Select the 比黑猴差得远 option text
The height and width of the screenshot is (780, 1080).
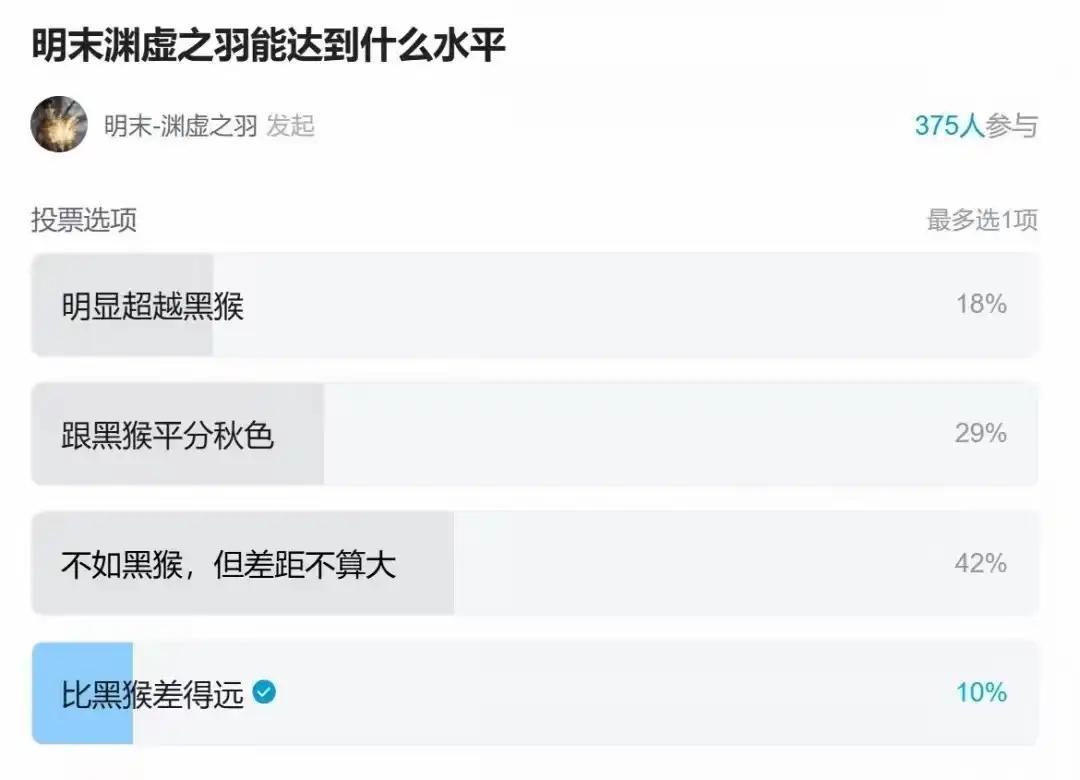click(153, 694)
